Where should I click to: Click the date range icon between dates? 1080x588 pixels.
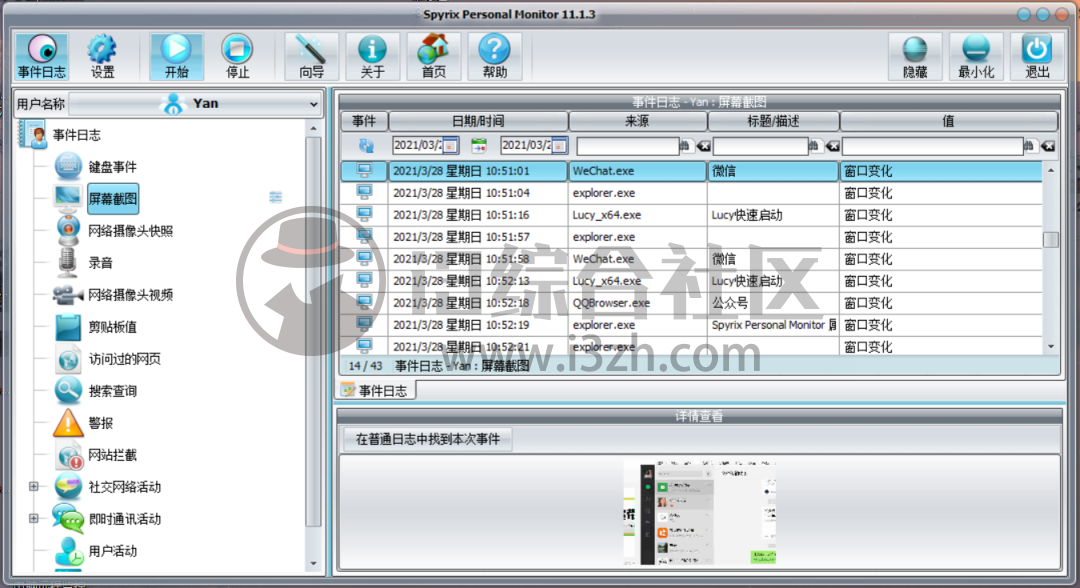coord(479,145)
